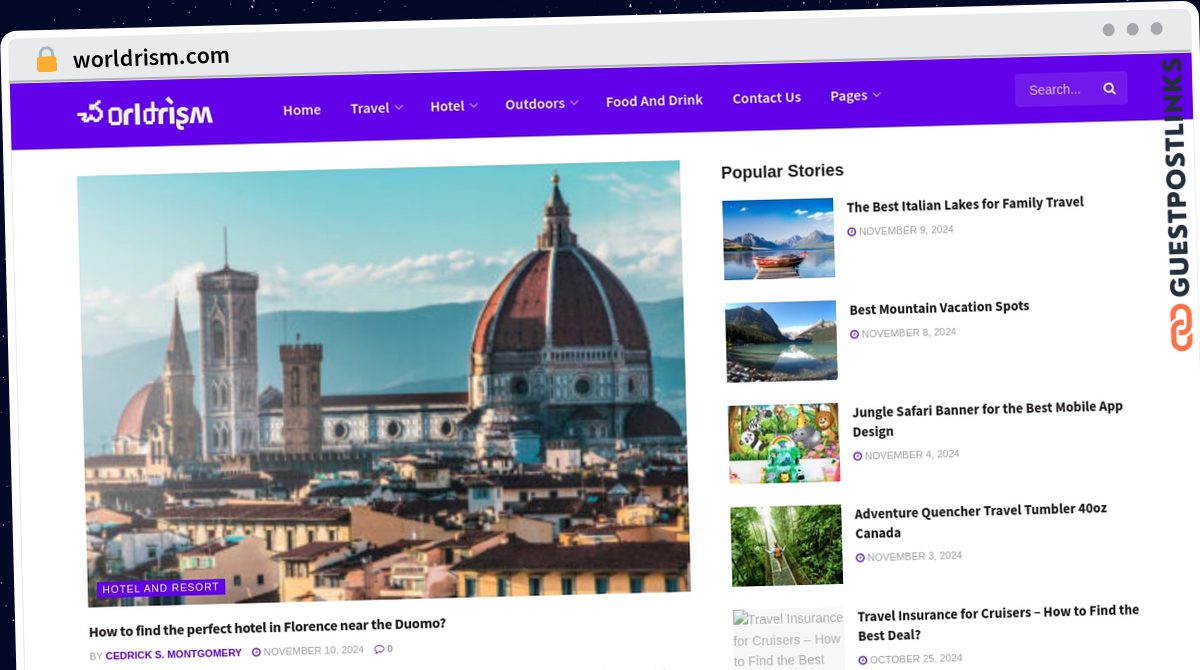The height and width of the screenshot is (670, 1200).
Task: Select the Hotel and Resort category tag
Action: [x=160, y=588]
